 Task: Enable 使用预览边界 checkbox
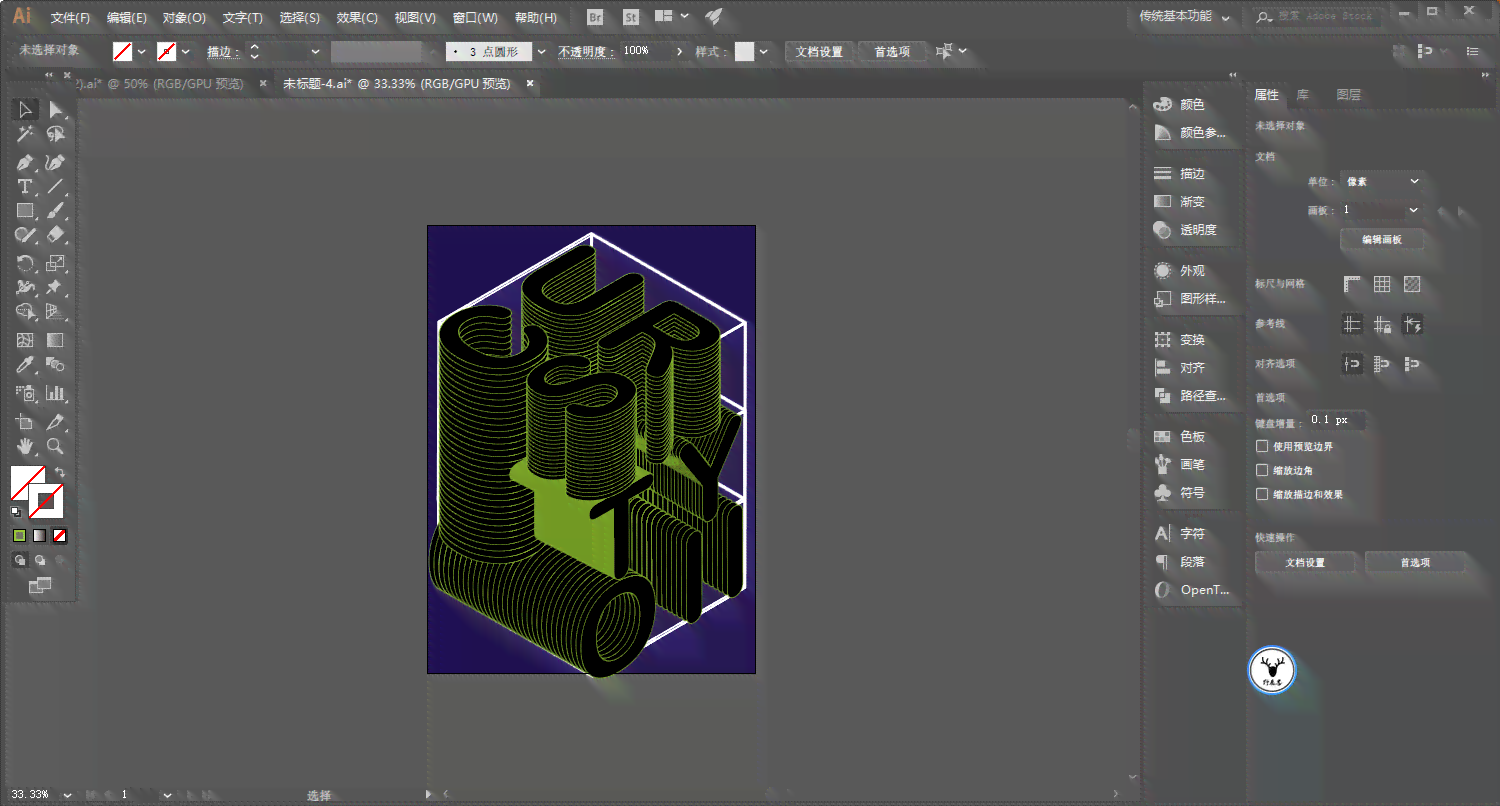pos(1262,446)
